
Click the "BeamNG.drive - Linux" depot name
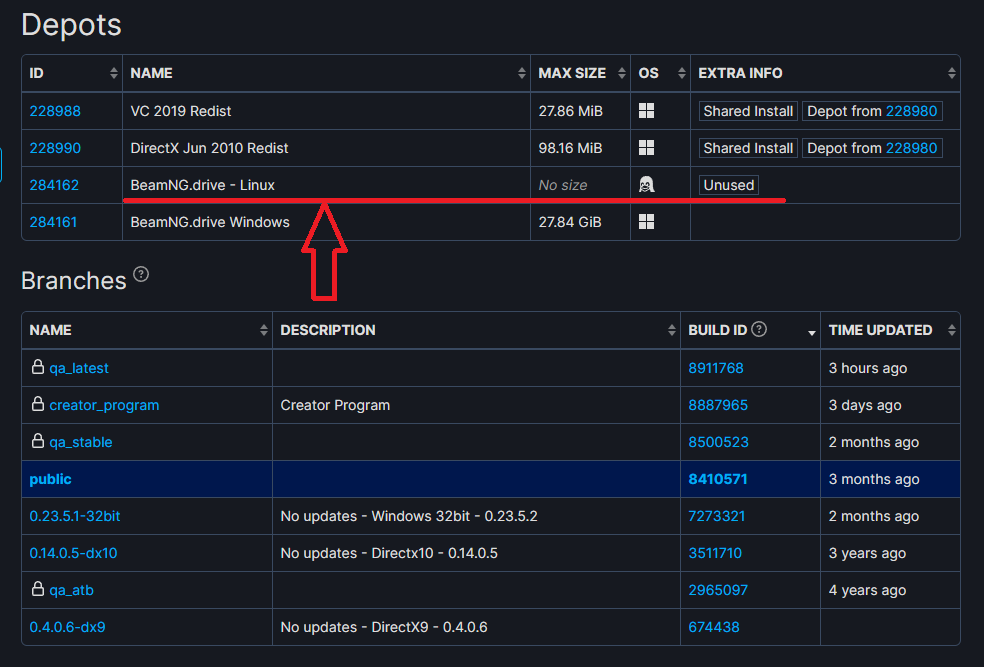[203, 185]
